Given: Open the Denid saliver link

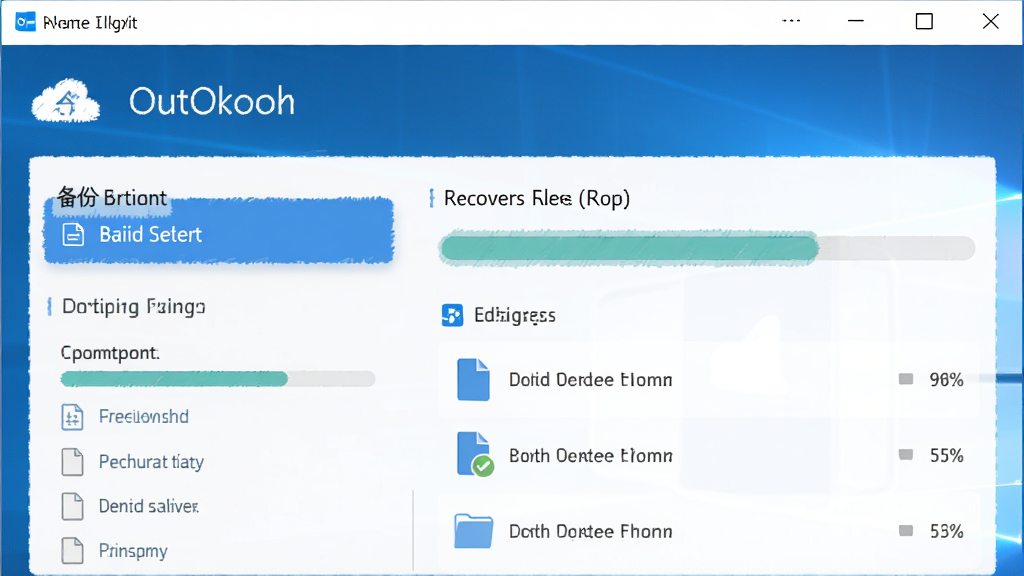Looking at the screenshot, I should tap(149, 506).
